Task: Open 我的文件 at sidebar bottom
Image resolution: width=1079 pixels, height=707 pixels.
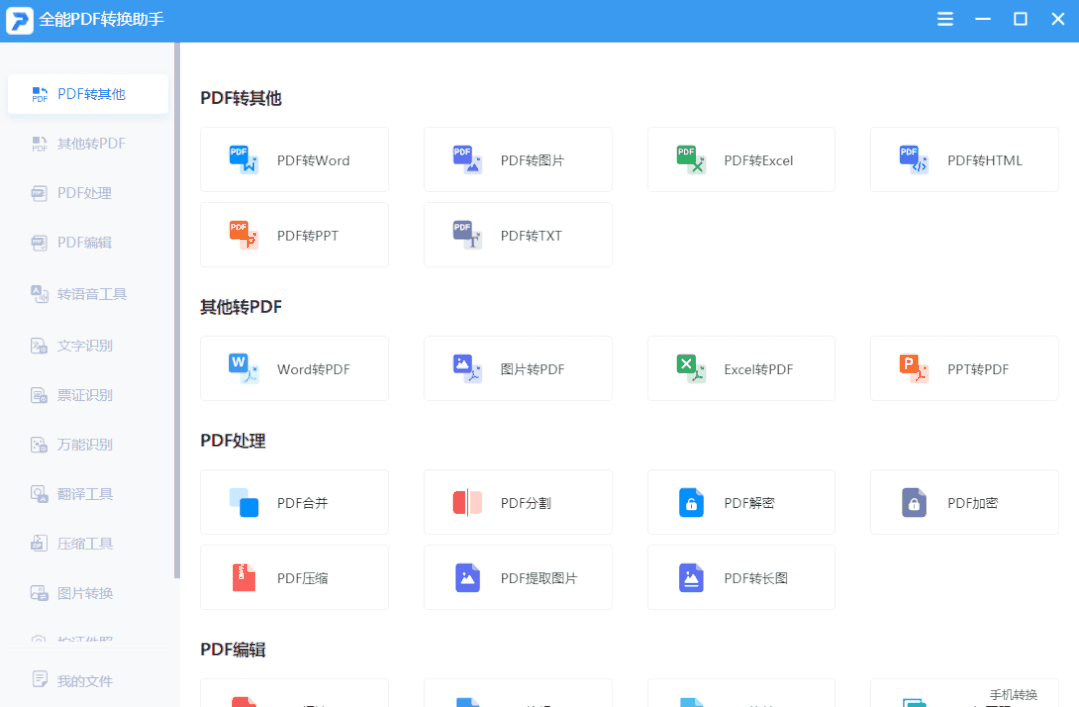Action: point(88,681)
